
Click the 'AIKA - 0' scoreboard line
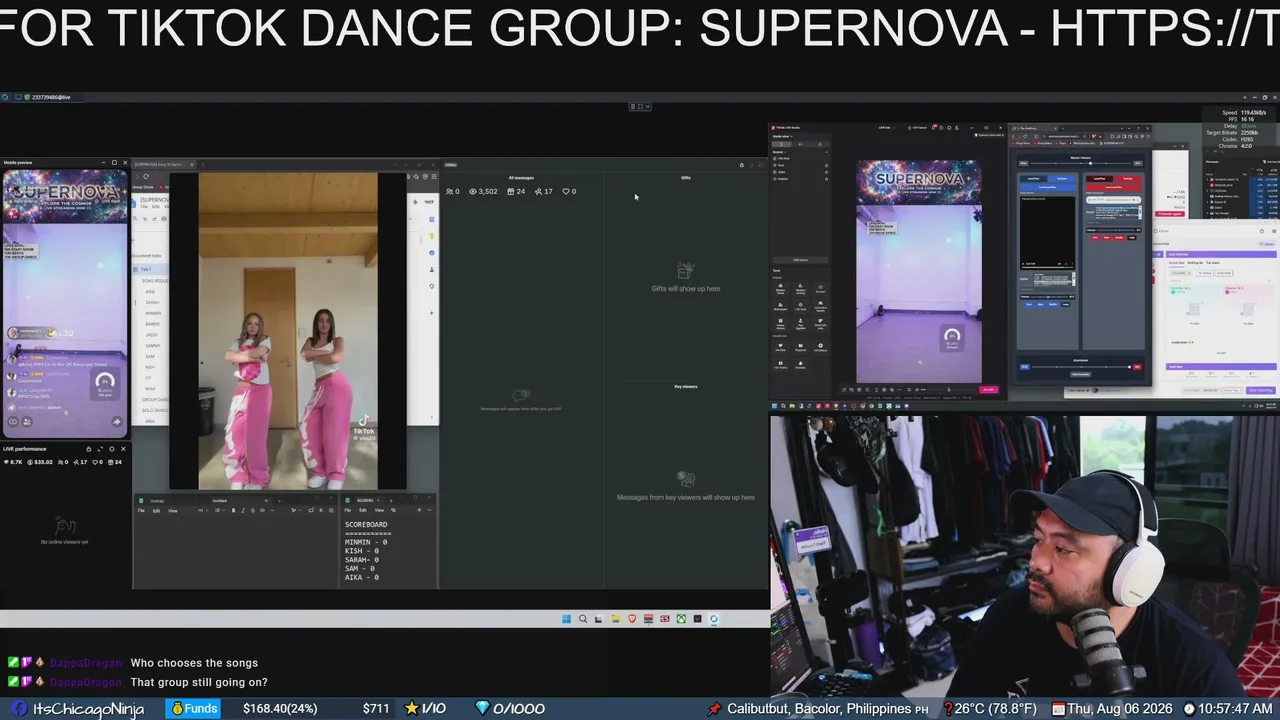click(362, 577)
